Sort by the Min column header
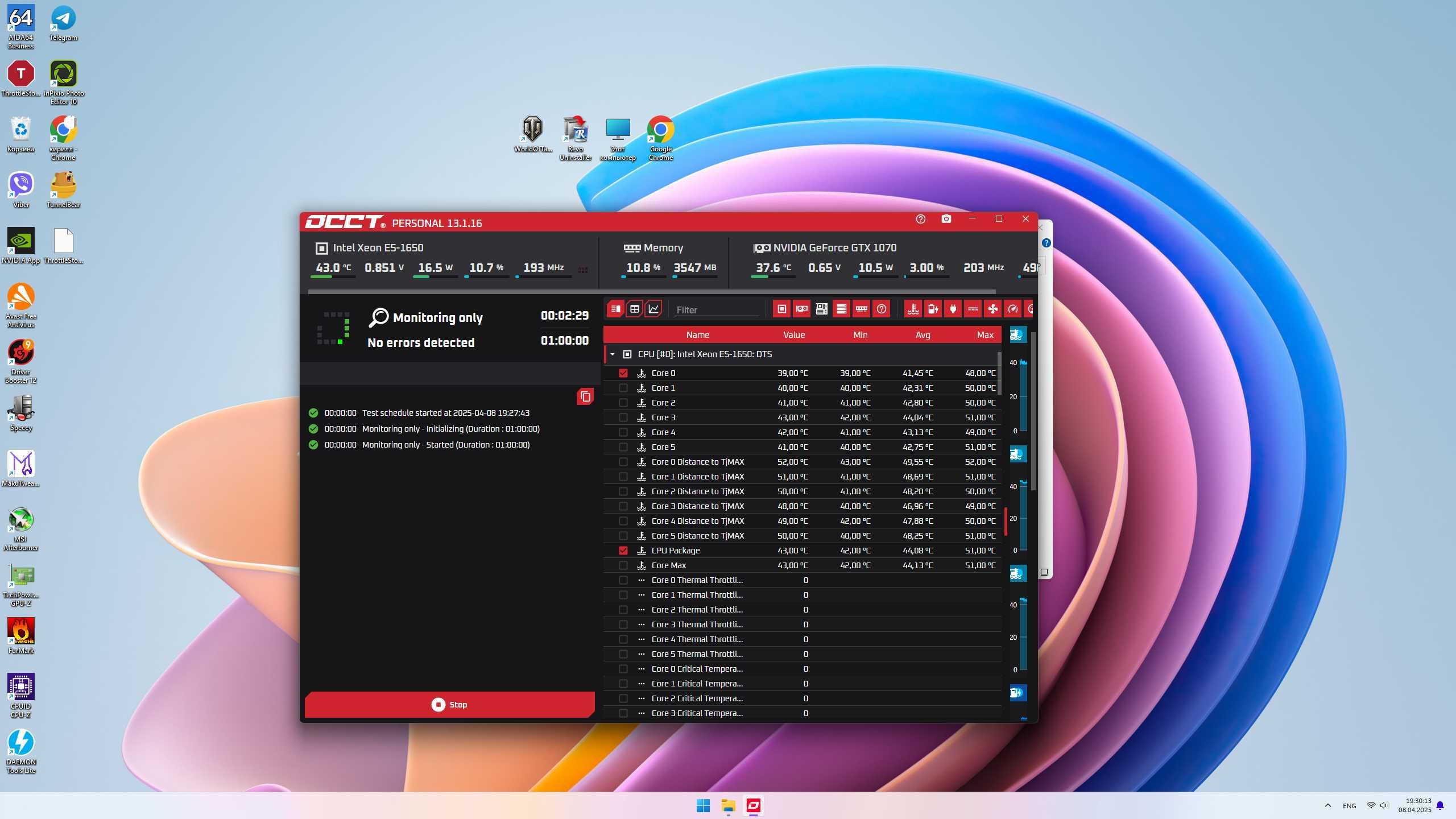Viewport: 1456px width, 819px height. point(860,335)
